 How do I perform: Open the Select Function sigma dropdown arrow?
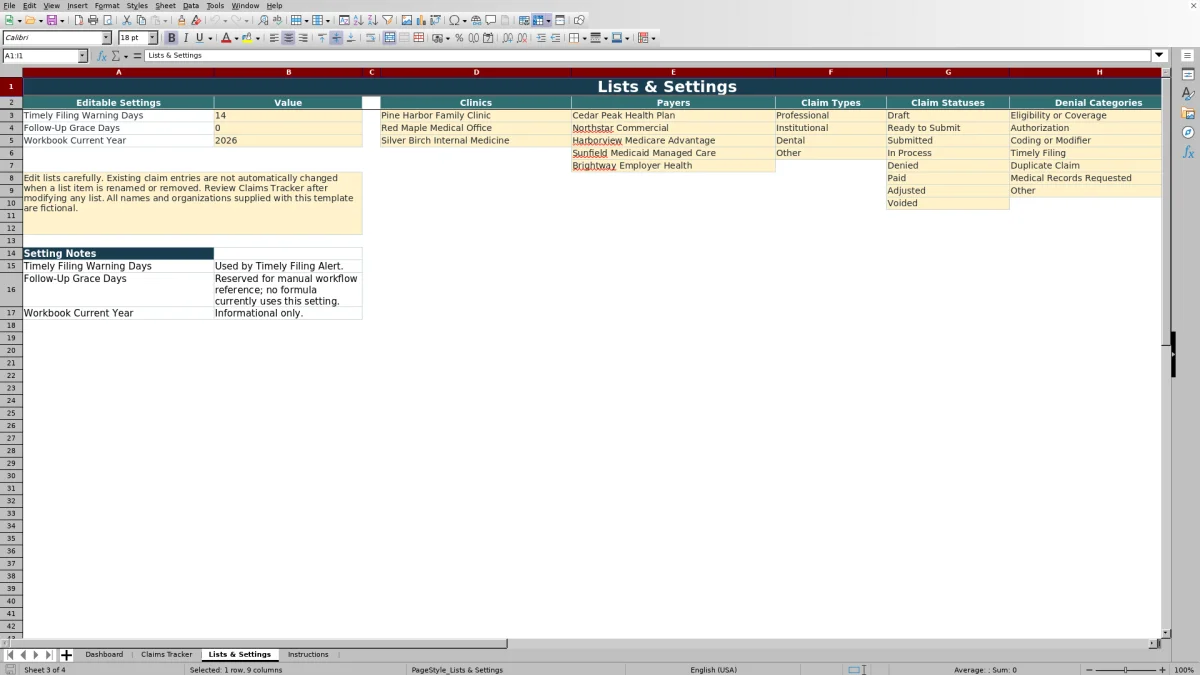point(125,56)
